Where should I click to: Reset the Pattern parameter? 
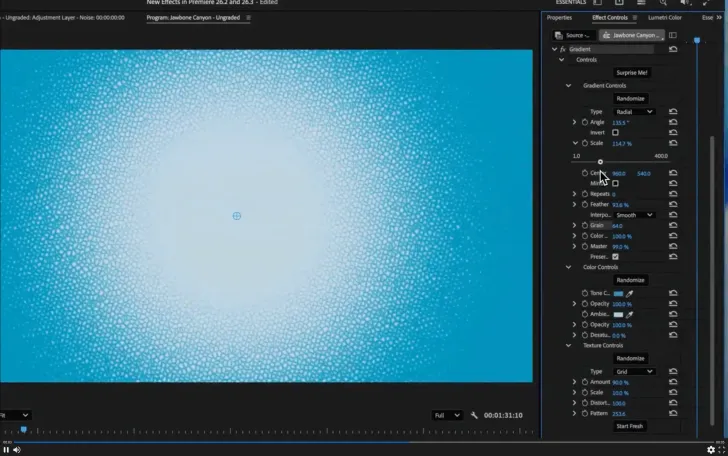click(673, 413)
